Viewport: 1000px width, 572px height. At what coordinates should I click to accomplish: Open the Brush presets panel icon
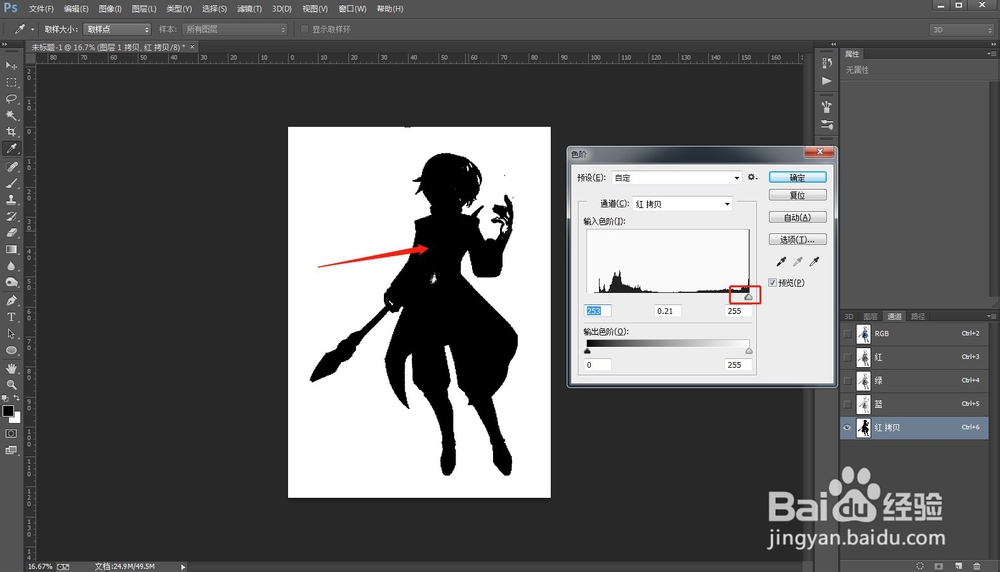point(827,106)
